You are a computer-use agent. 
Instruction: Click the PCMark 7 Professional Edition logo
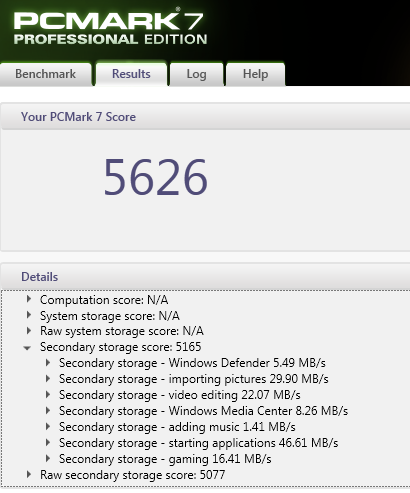[110, 28]
